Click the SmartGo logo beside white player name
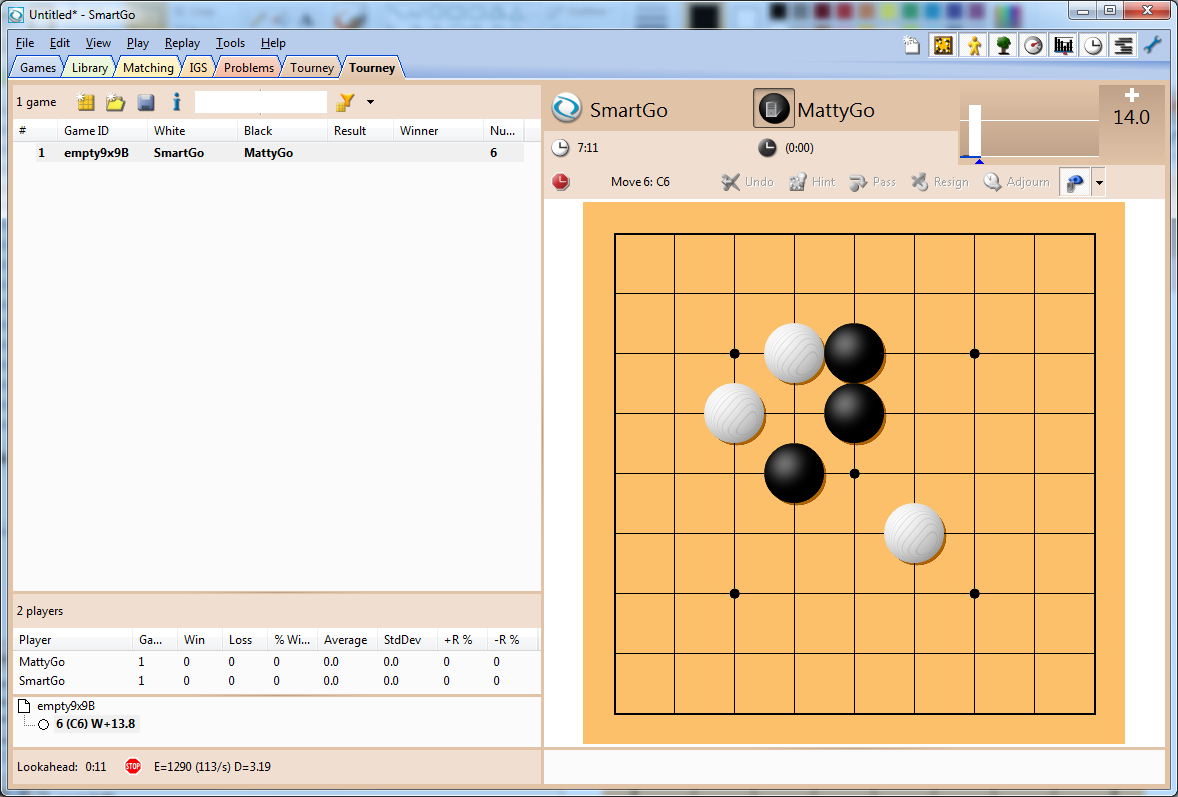Image resolution: width=1178 pixels, height=797 pixels. click(566, 107)
